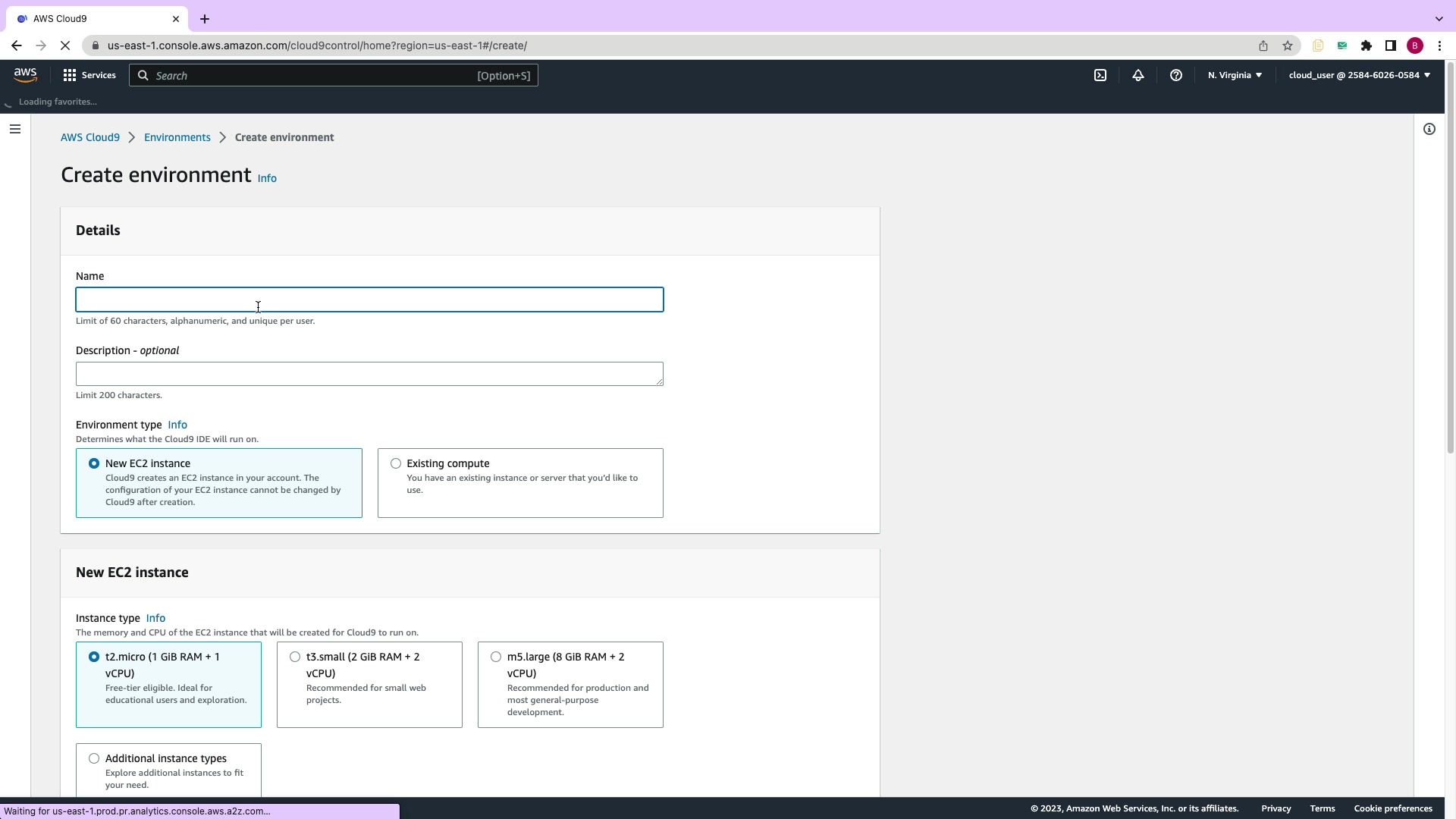The width and height of the screenshot is (1456, 819).
Task: Open Info link beside Create environment
Action: pos(267,178)
